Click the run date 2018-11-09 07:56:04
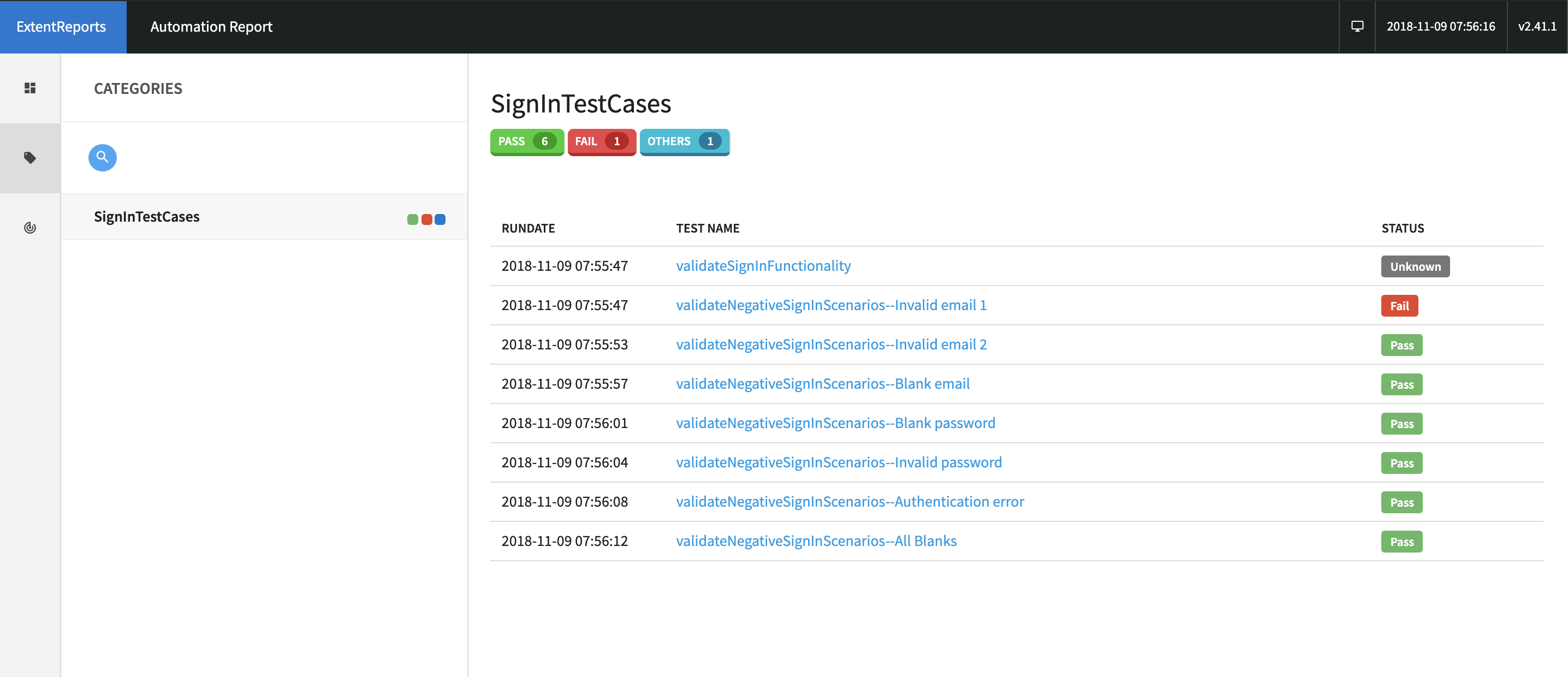This screenshot has width=1568, height=677. [x=565, y=462]
